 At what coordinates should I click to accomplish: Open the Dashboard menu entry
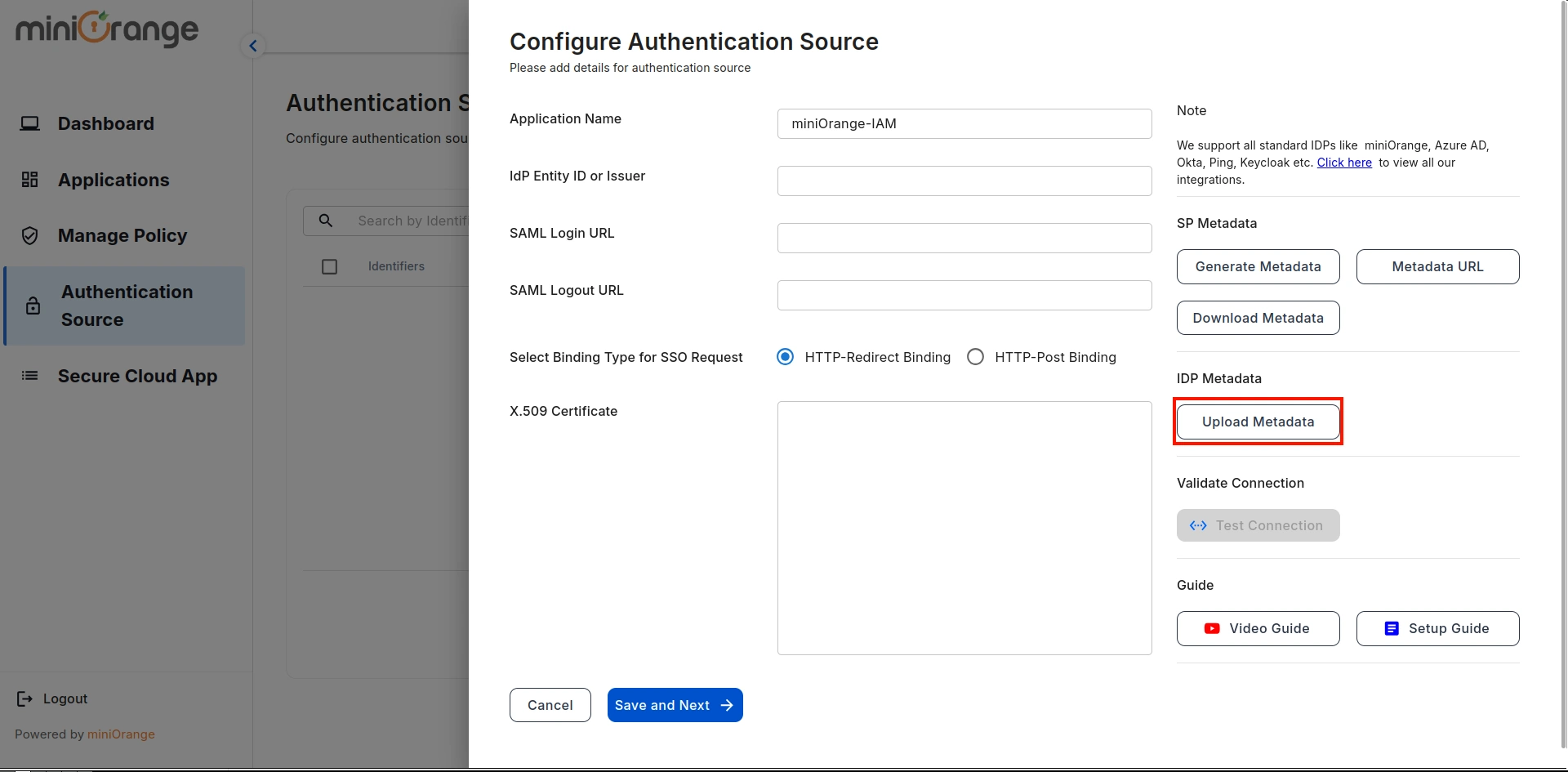105,123
